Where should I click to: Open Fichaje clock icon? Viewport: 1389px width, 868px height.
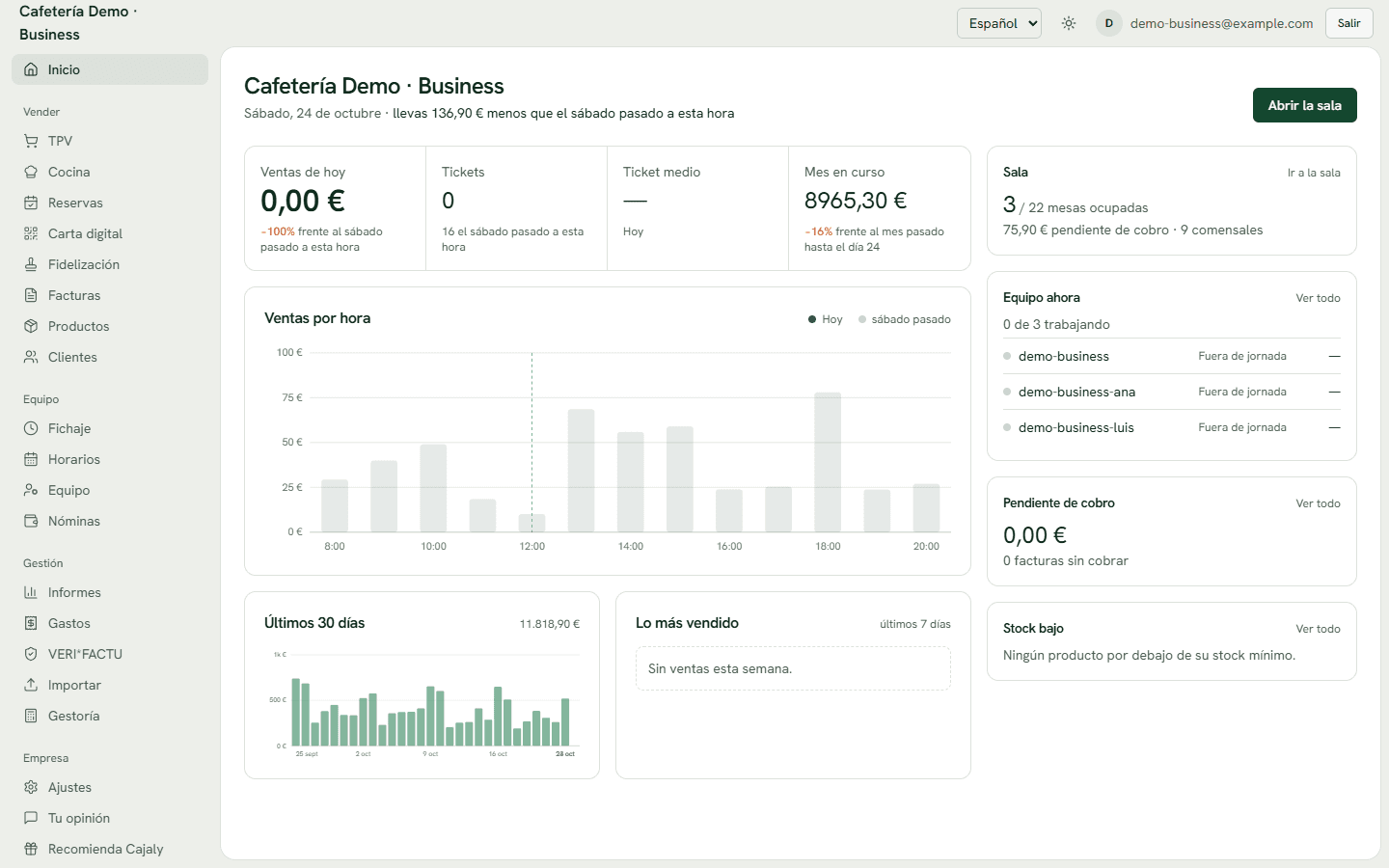coord(31,428)
